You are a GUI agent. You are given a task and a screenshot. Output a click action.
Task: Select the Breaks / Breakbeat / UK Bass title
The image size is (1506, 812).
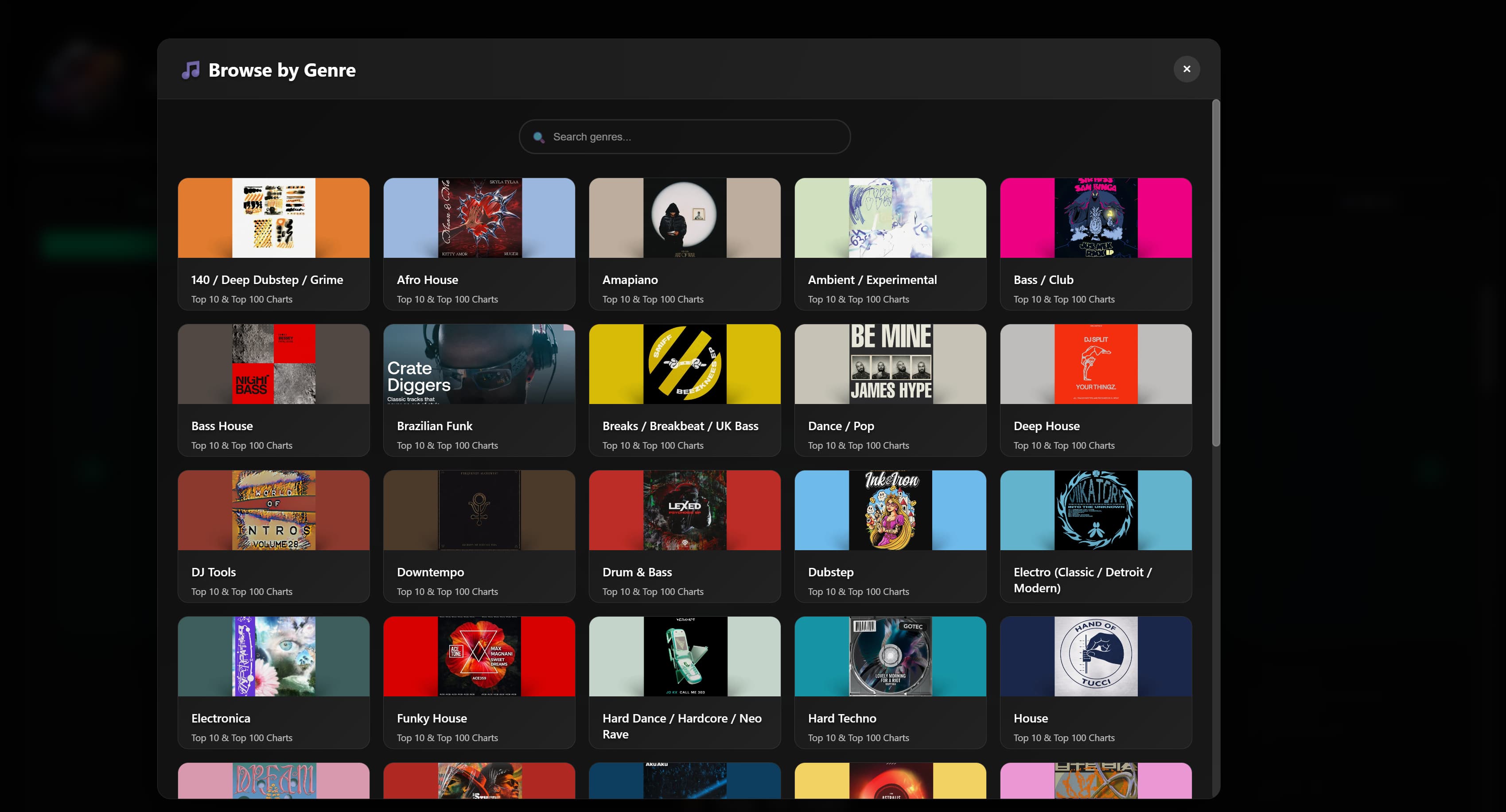click(x=681, y=426)
